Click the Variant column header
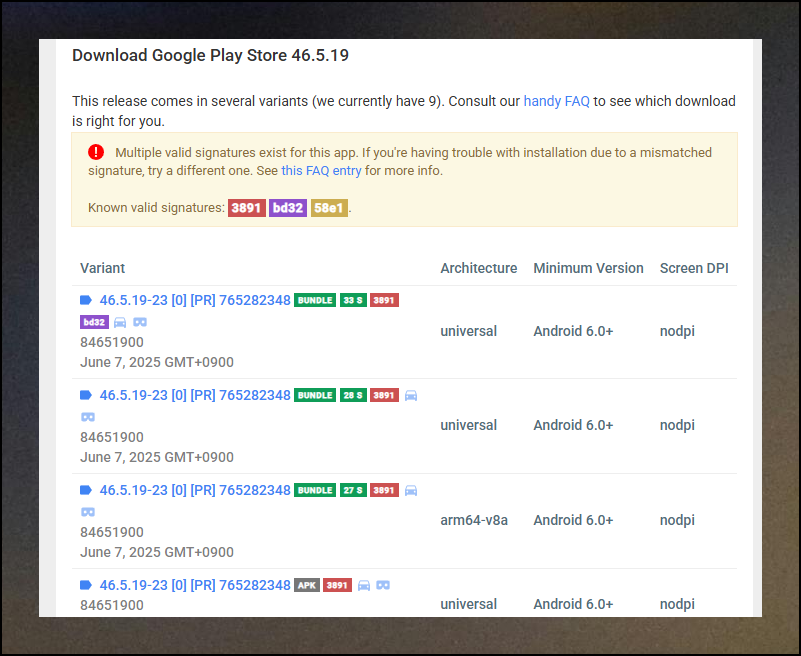The height and width of the screenshot is (656, 801). click(x=103, y=268)
